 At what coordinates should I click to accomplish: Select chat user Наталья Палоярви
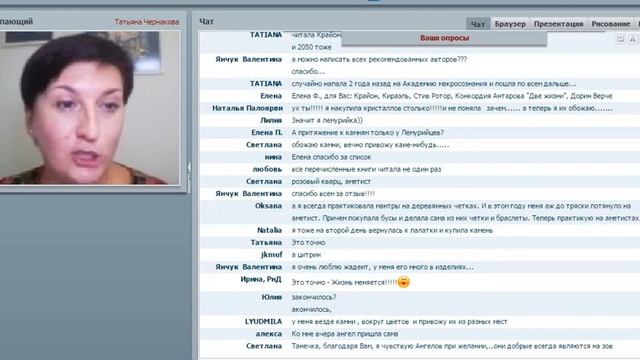(x=247, y=108)
